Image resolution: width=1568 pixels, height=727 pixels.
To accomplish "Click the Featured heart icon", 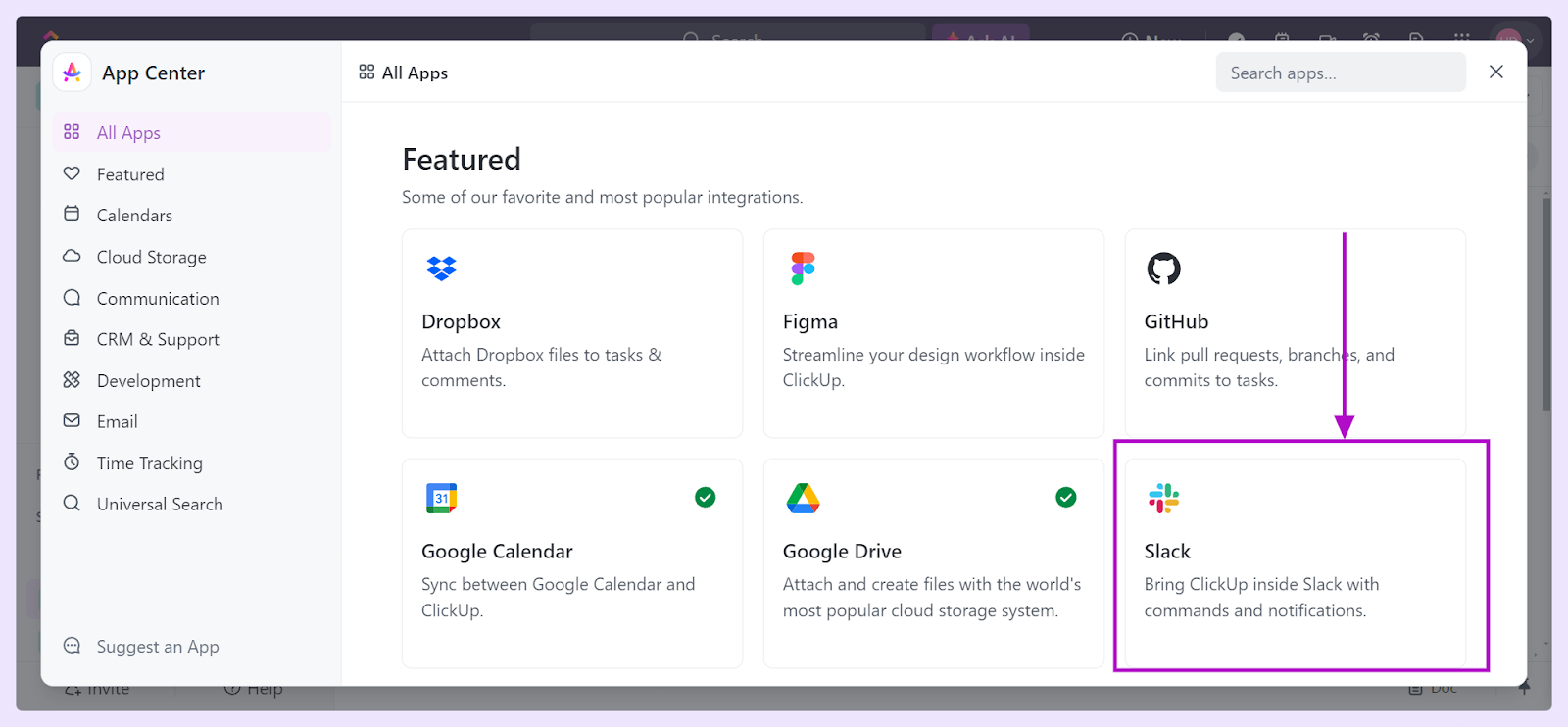I will point(72,173).
